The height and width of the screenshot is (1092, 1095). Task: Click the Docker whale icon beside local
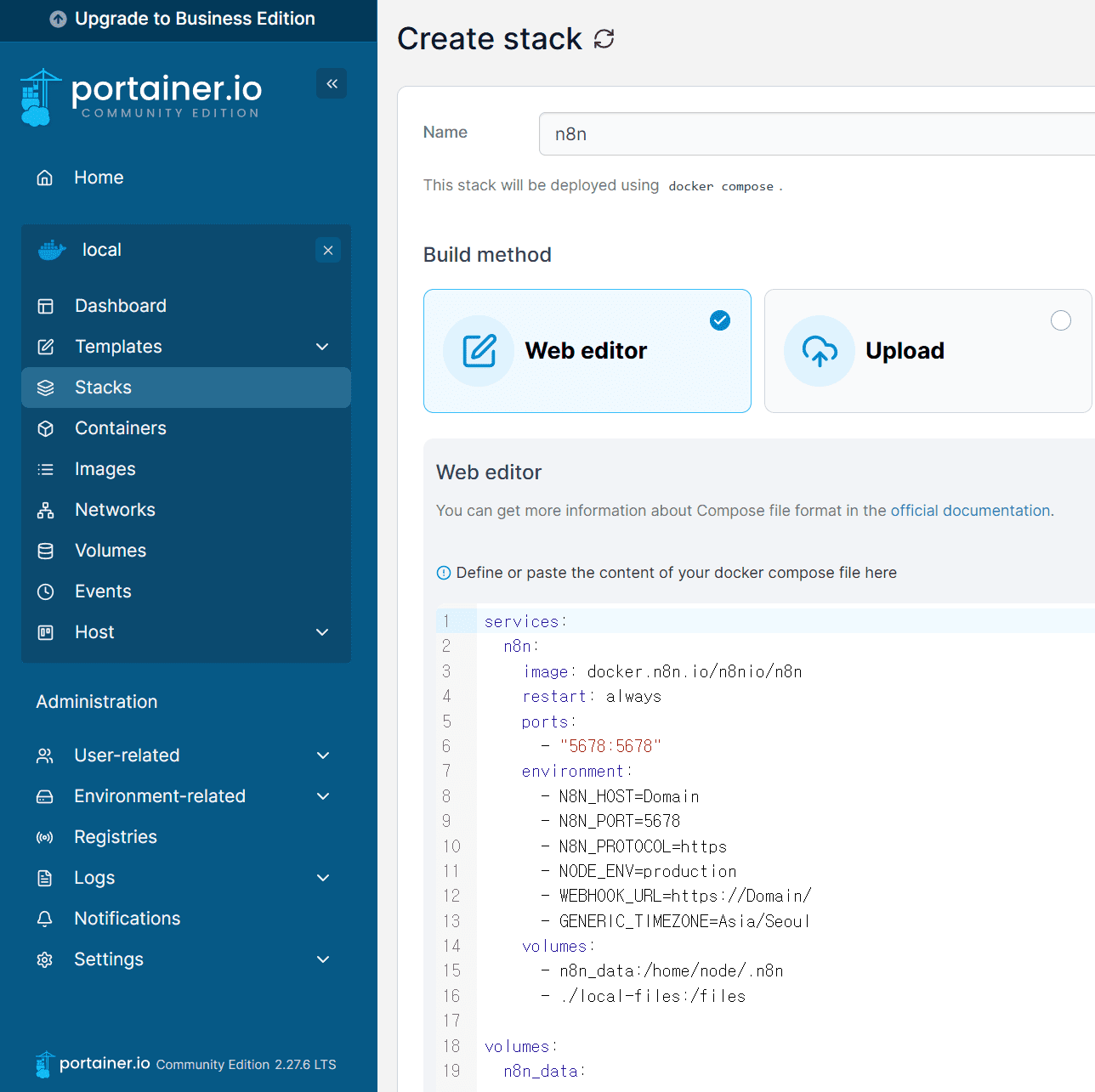(x=52, y=250)
